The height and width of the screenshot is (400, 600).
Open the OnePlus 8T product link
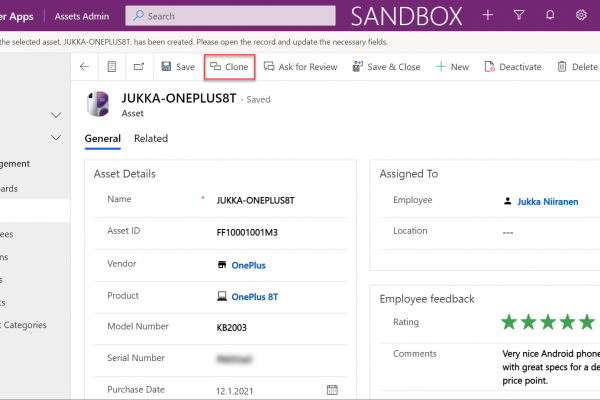coord(255,297)
